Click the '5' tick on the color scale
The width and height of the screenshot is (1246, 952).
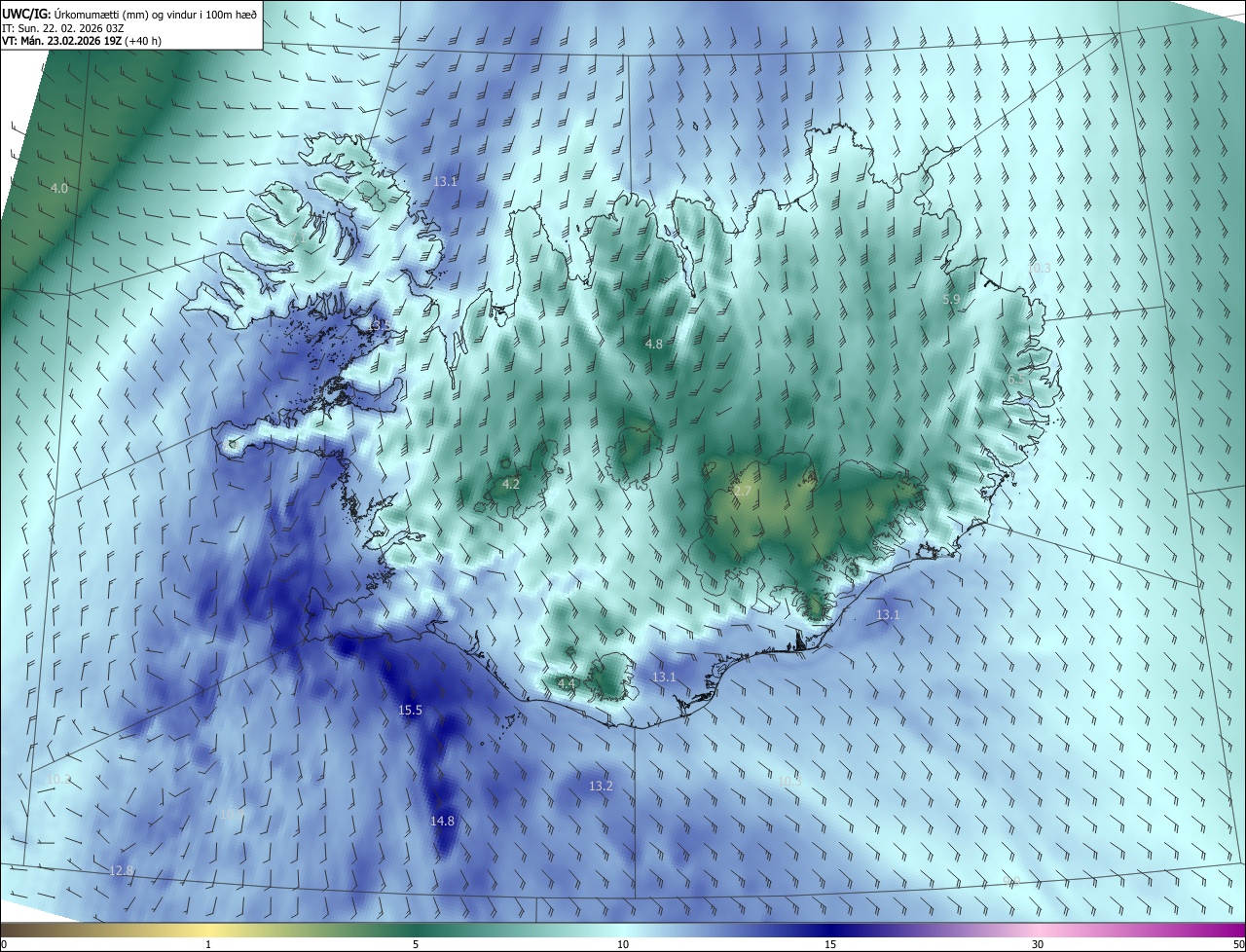pos(416,944)
